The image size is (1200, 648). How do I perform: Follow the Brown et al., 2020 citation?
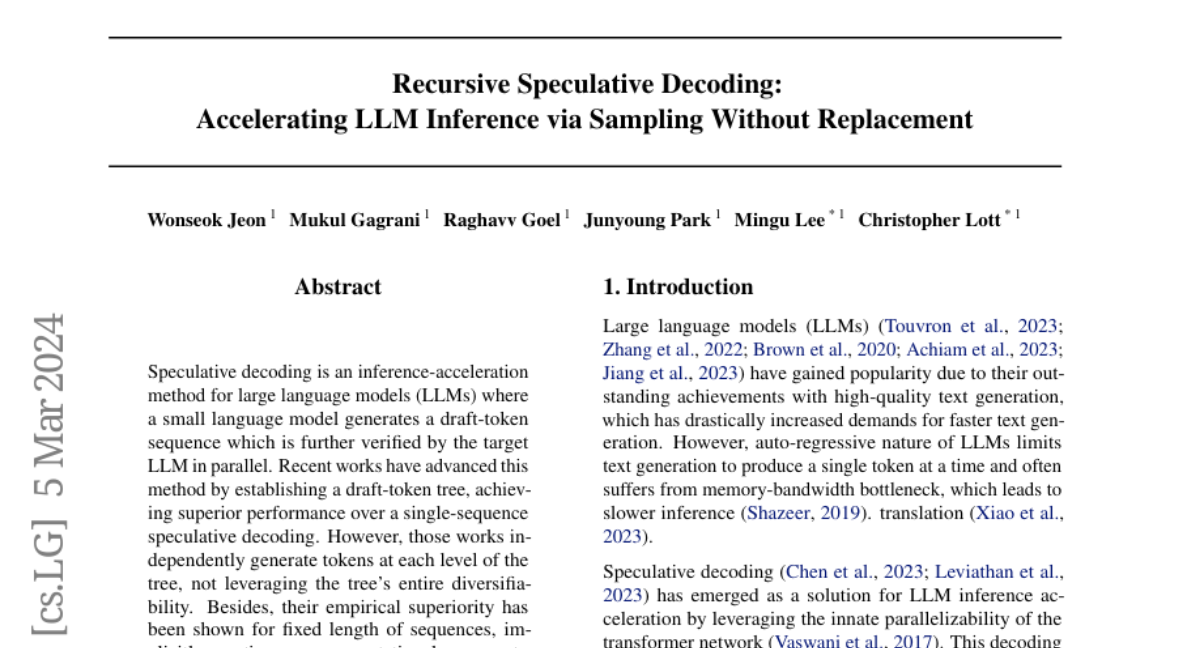click(x=823, y=349)
